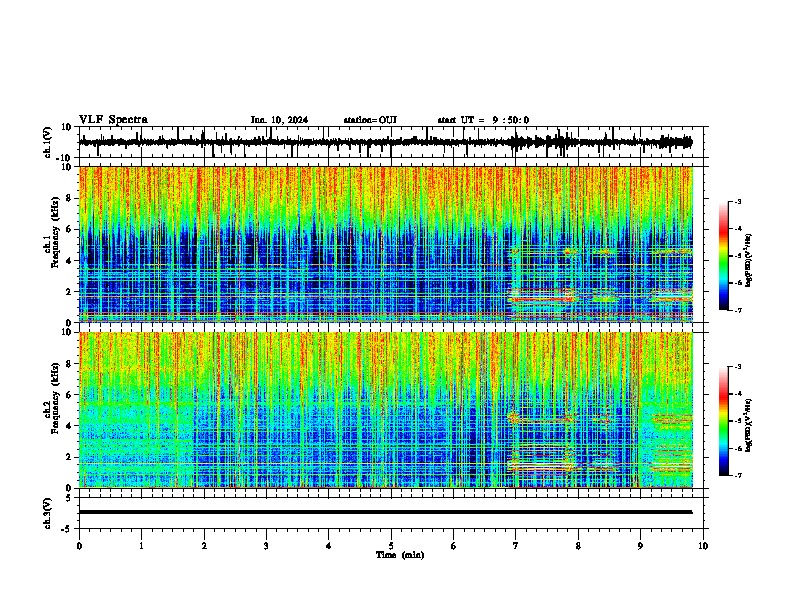Click the "2" kHz tick on ch.2 frequency axis
Viewport: 792px width, 612px height.
click(70, 457)
